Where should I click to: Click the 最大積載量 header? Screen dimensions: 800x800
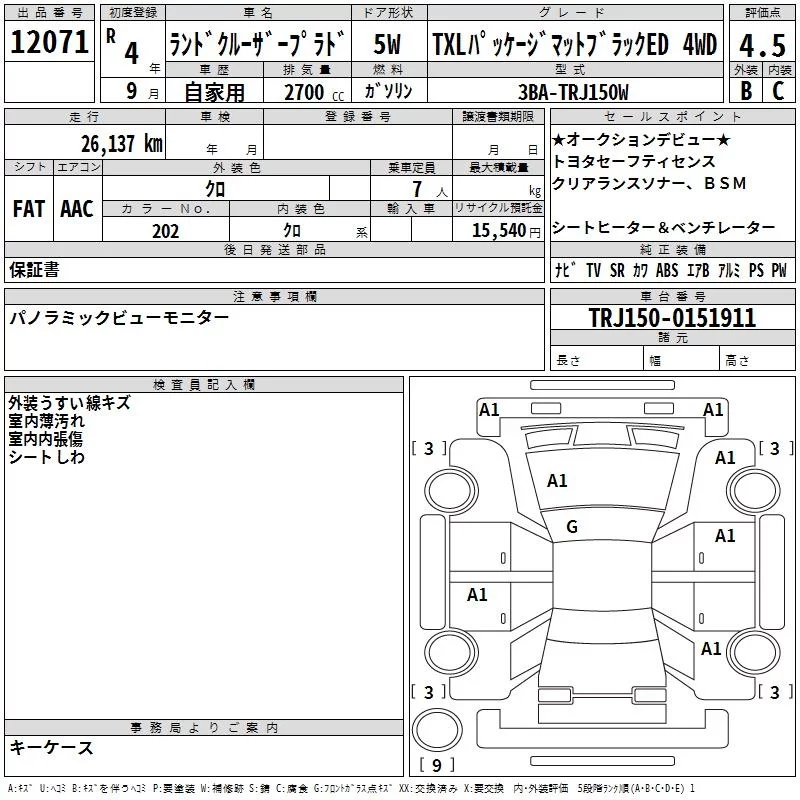point(498,167)
